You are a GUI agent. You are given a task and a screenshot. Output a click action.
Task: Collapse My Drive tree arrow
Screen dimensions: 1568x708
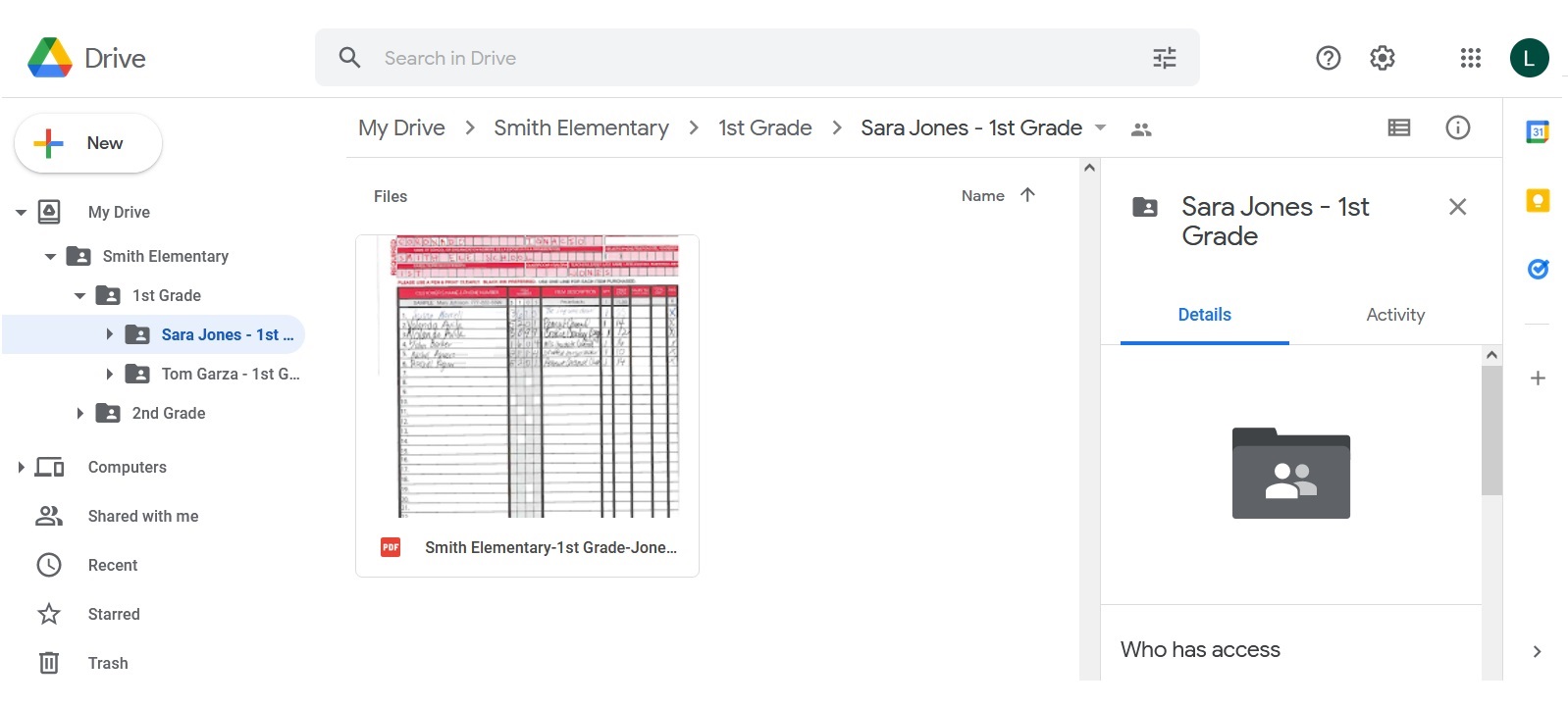click(x=21, y=212)
